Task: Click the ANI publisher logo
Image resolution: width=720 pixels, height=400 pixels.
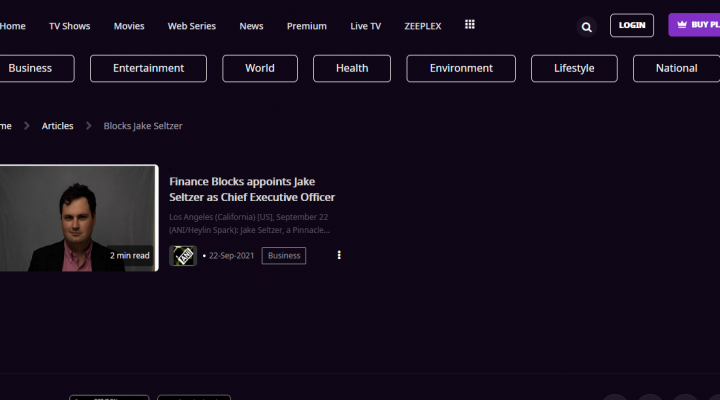Action: (x=183, y=256)
